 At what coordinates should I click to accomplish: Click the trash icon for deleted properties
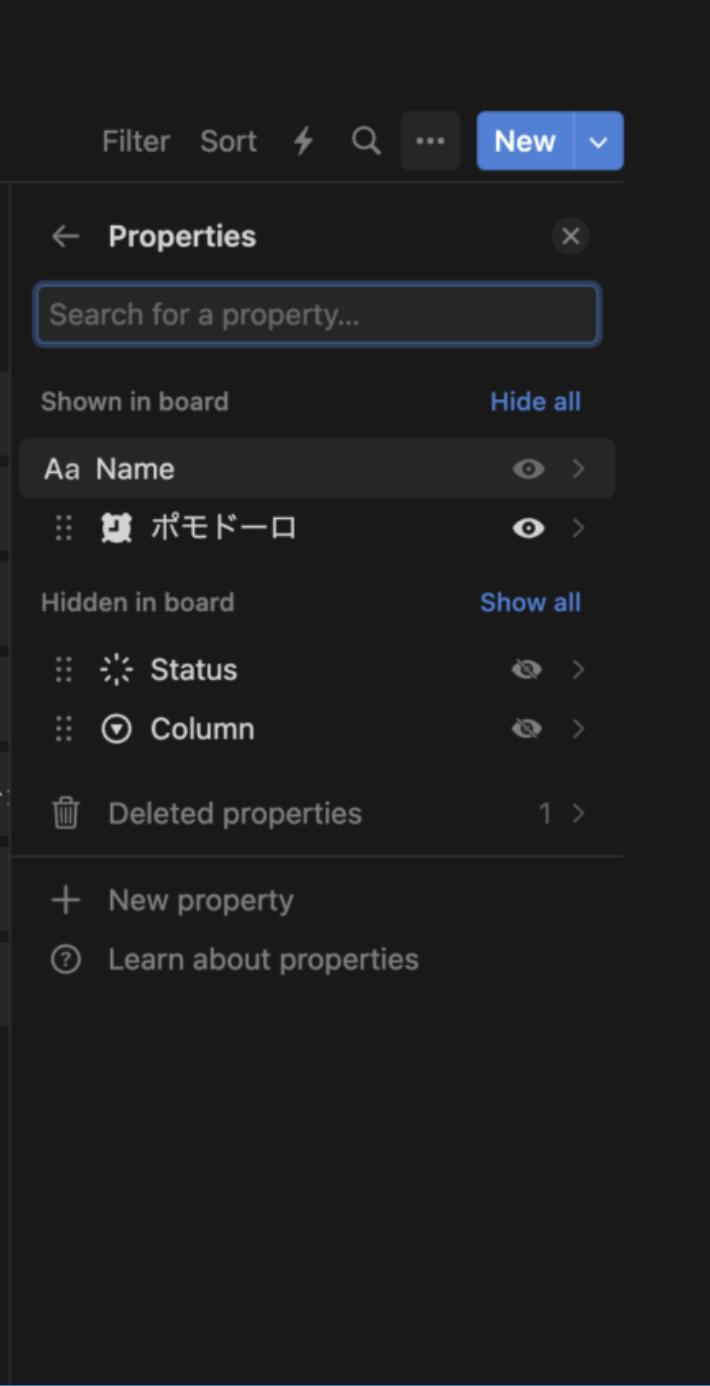pyautogui.click(x=66, y=813)
